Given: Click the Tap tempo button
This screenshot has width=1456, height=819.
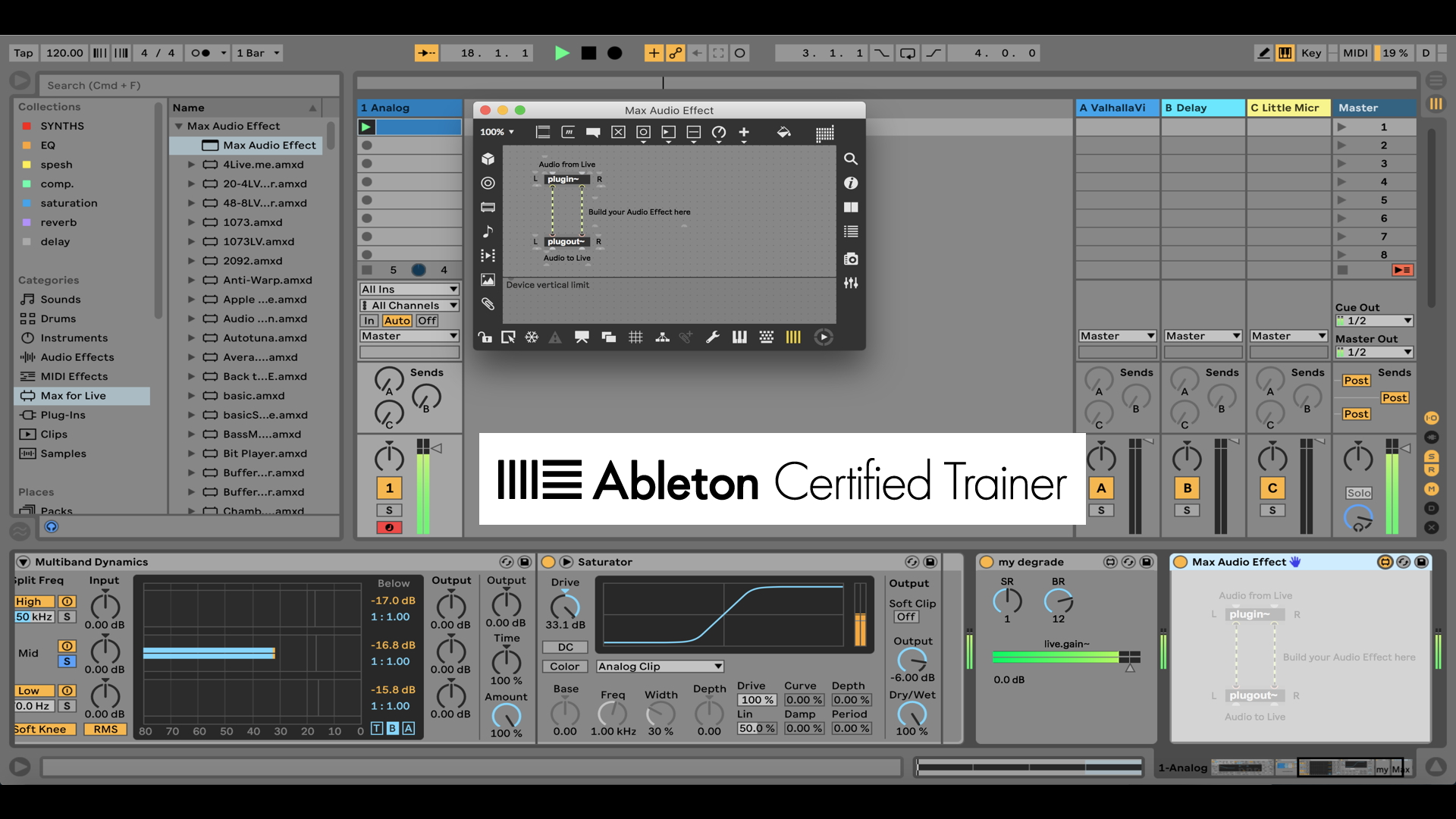Looking at the screenshot, I should [x=24, y=53].
